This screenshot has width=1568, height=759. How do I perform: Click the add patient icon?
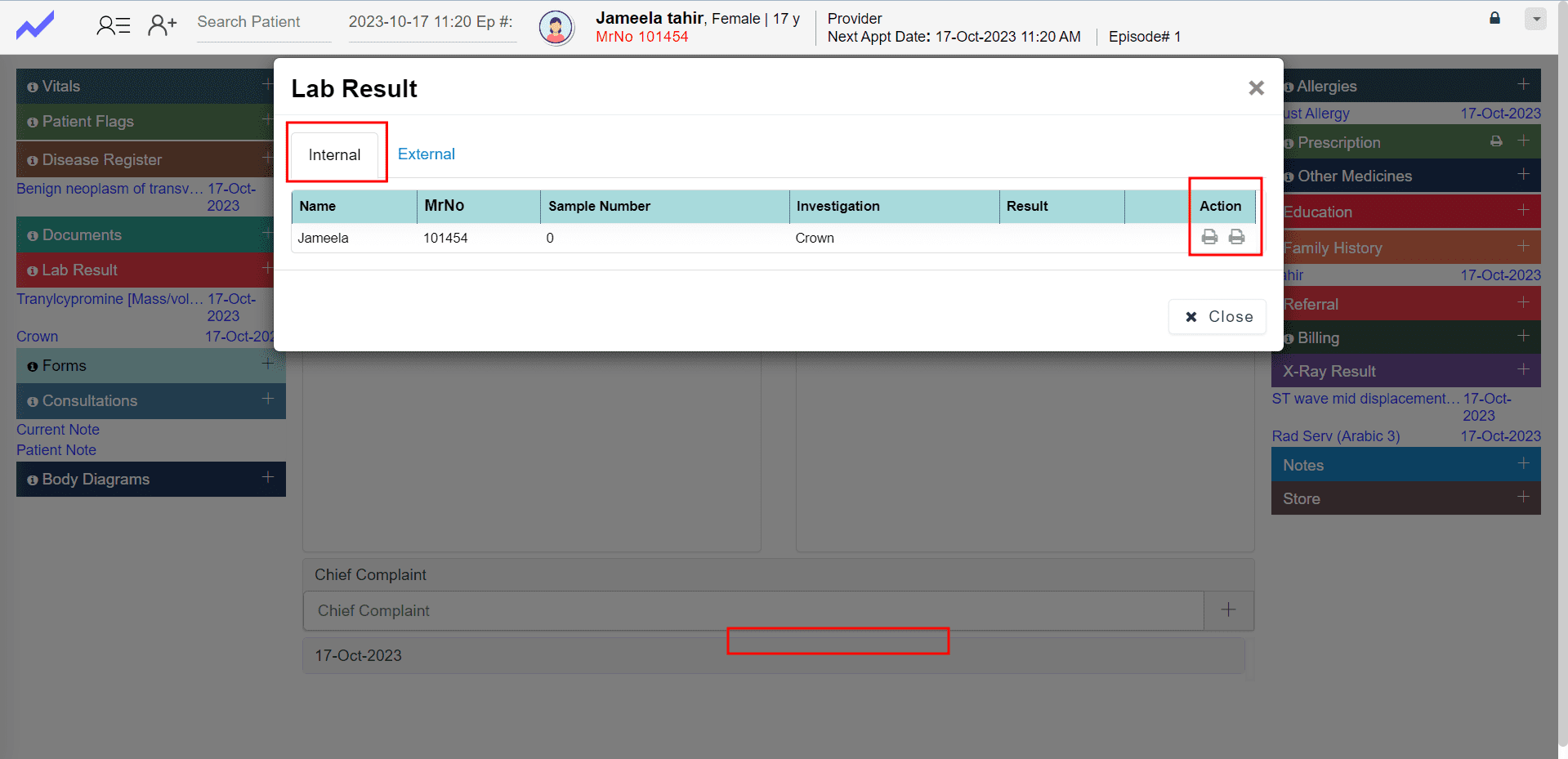pyautogui.click(x=162, y=25)
